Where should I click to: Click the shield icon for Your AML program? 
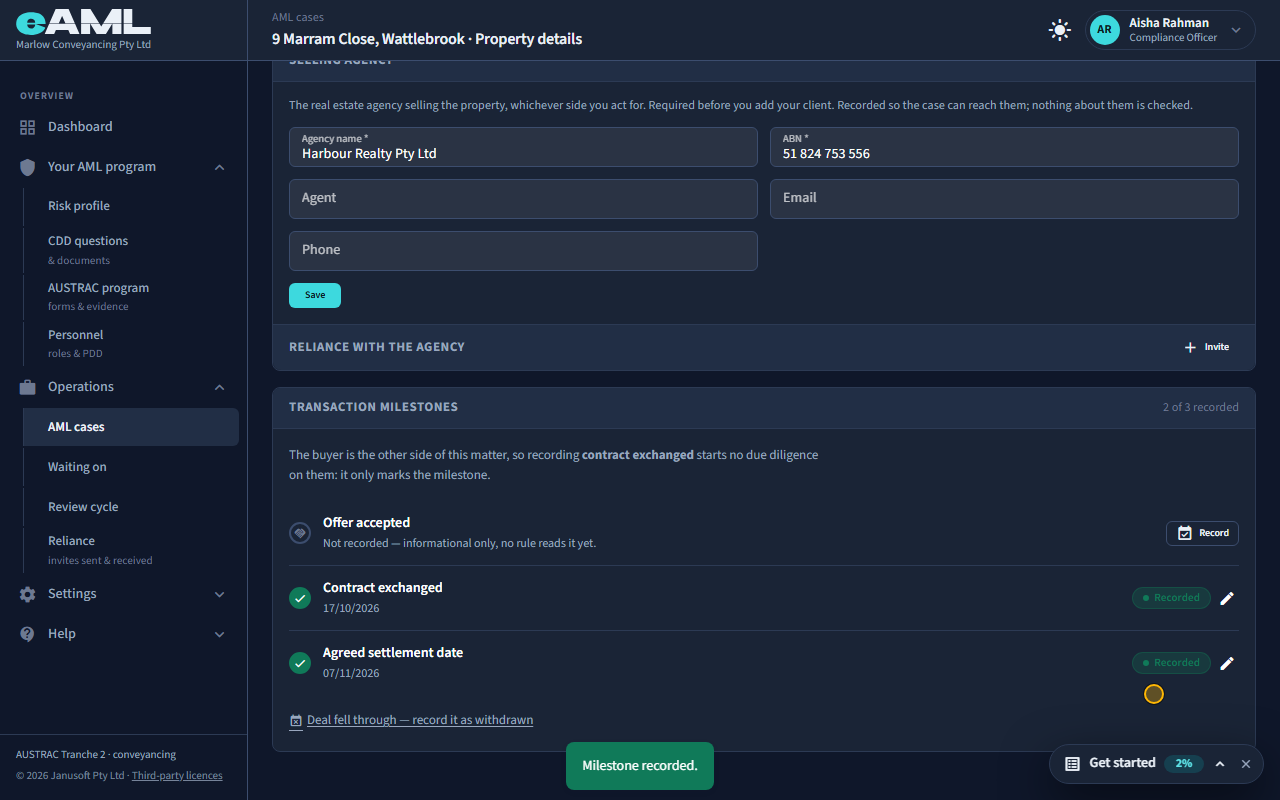coord(28,167)
